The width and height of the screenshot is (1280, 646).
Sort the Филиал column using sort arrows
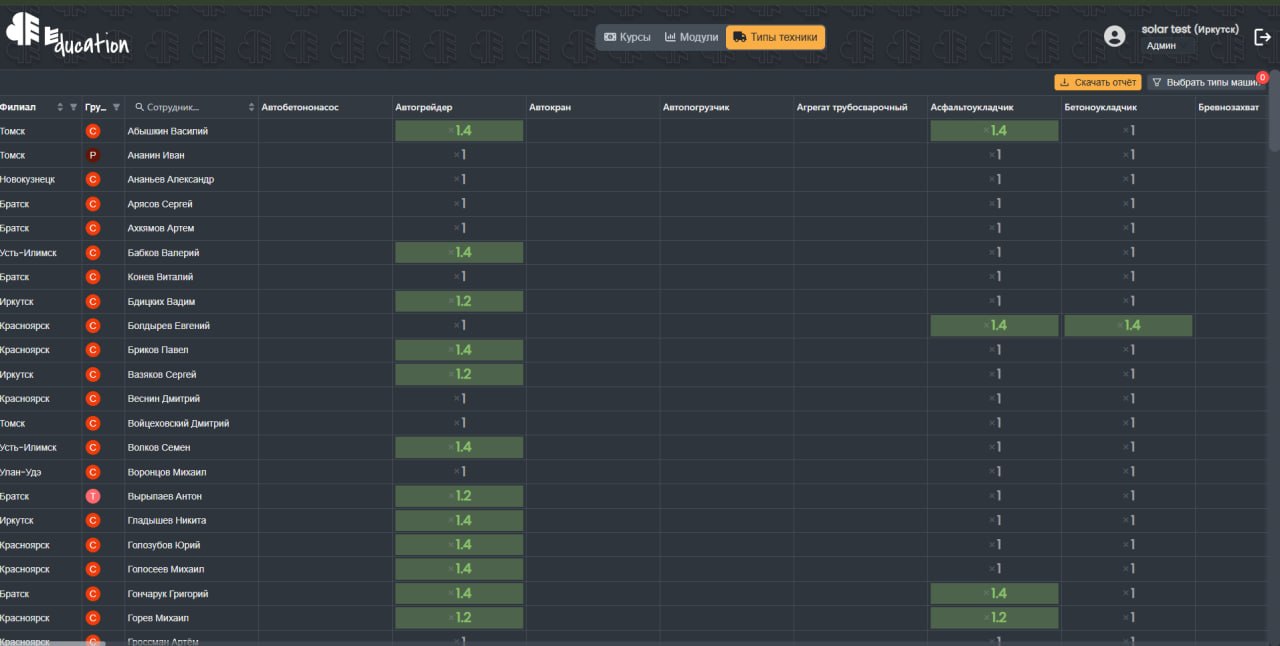[60, 107]
